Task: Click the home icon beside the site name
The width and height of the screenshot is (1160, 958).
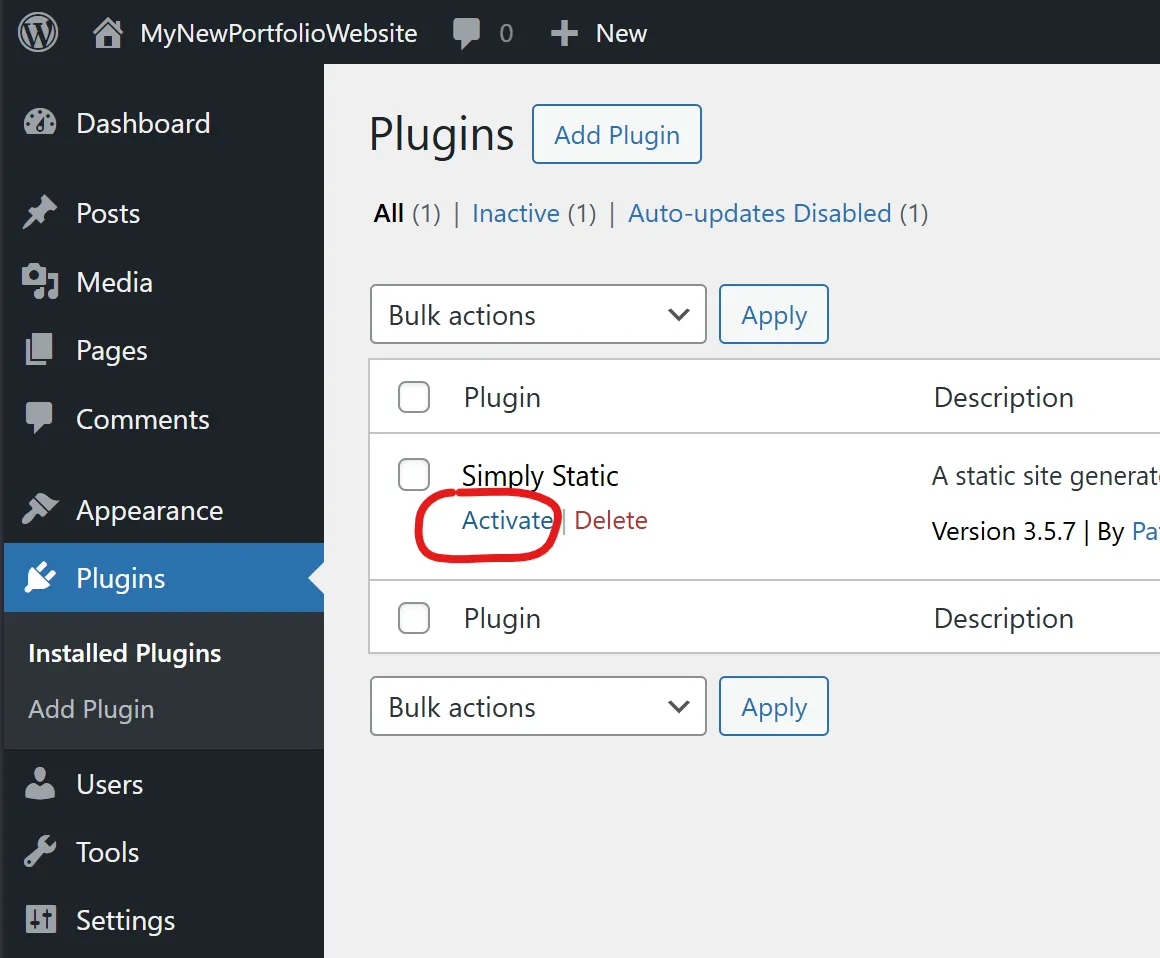Action: pos(108,33)
